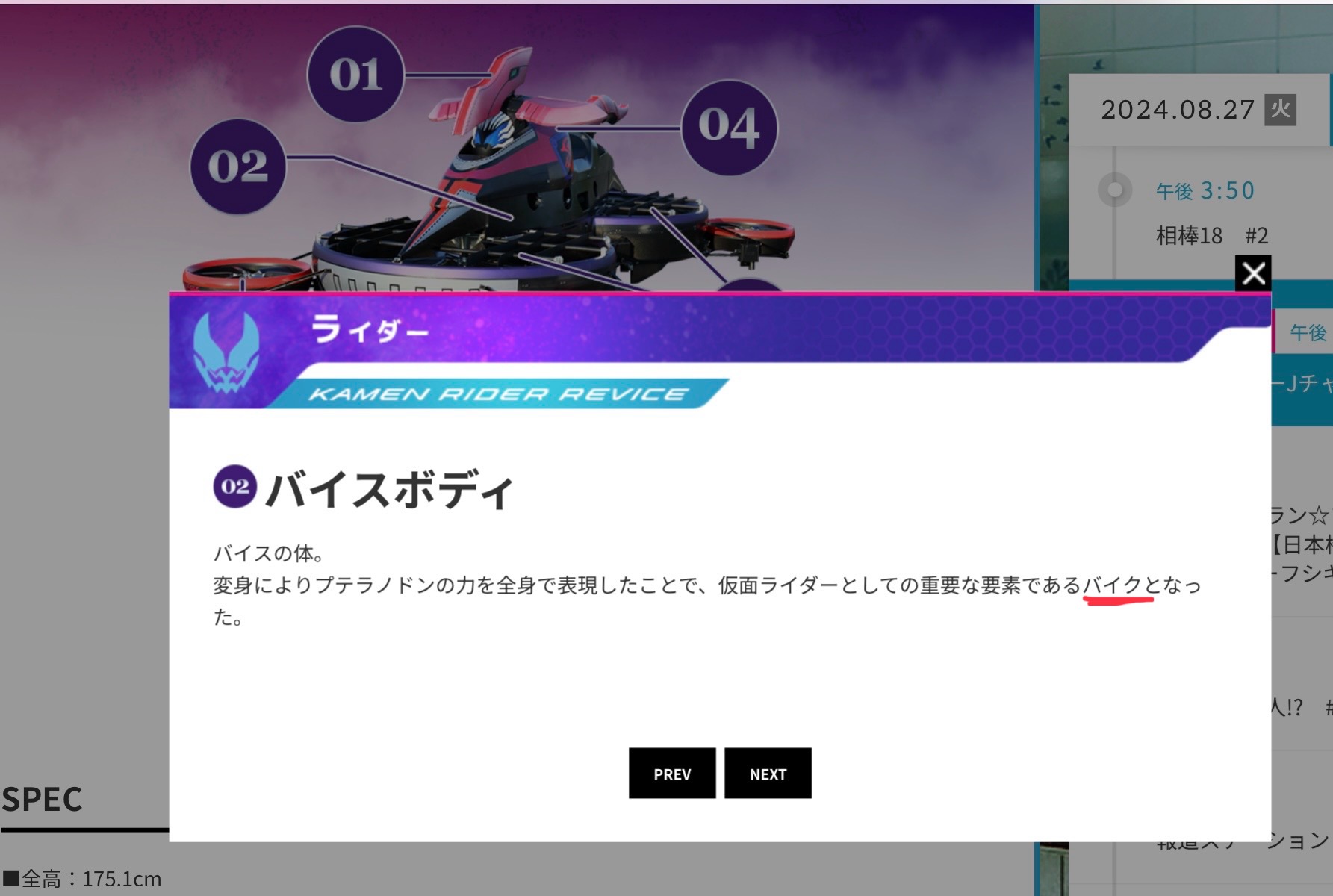This screenshot has height=896, width=1333.
Task: Select hotspot marker 01 on the vehicle
Action: [x=355, y=75]
